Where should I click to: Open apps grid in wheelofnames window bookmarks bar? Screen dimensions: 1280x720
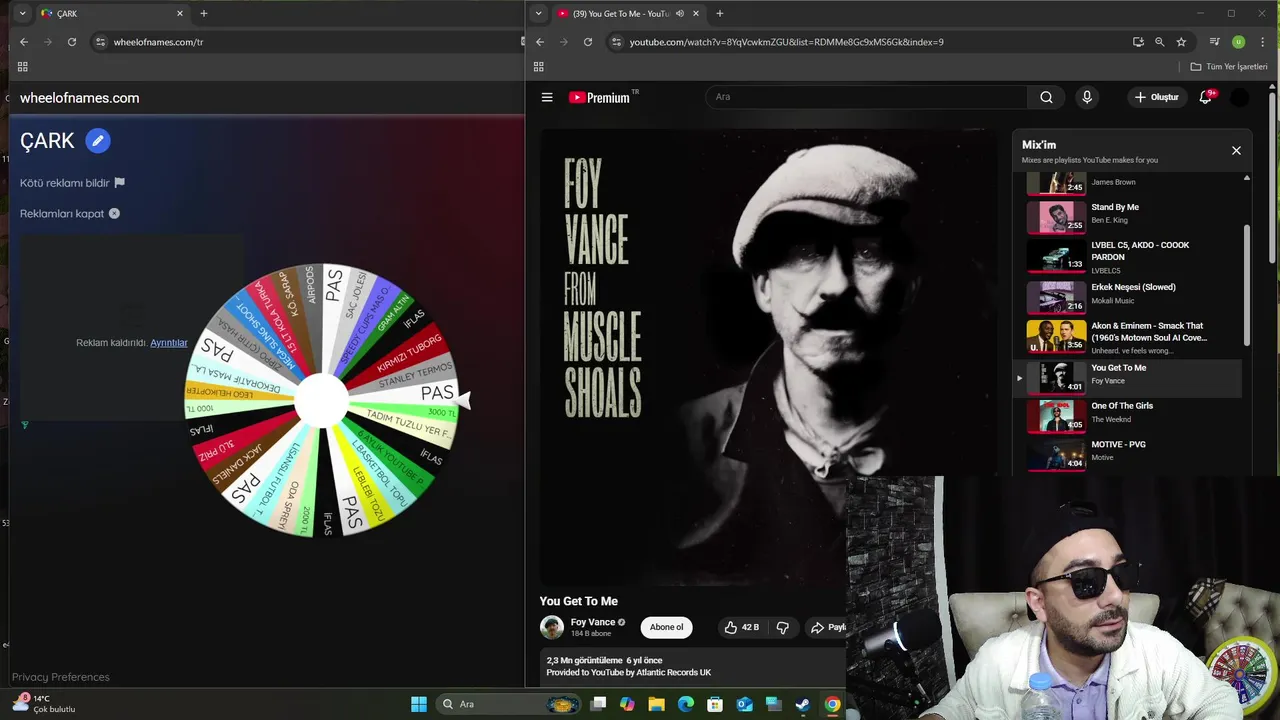point(22,67)
